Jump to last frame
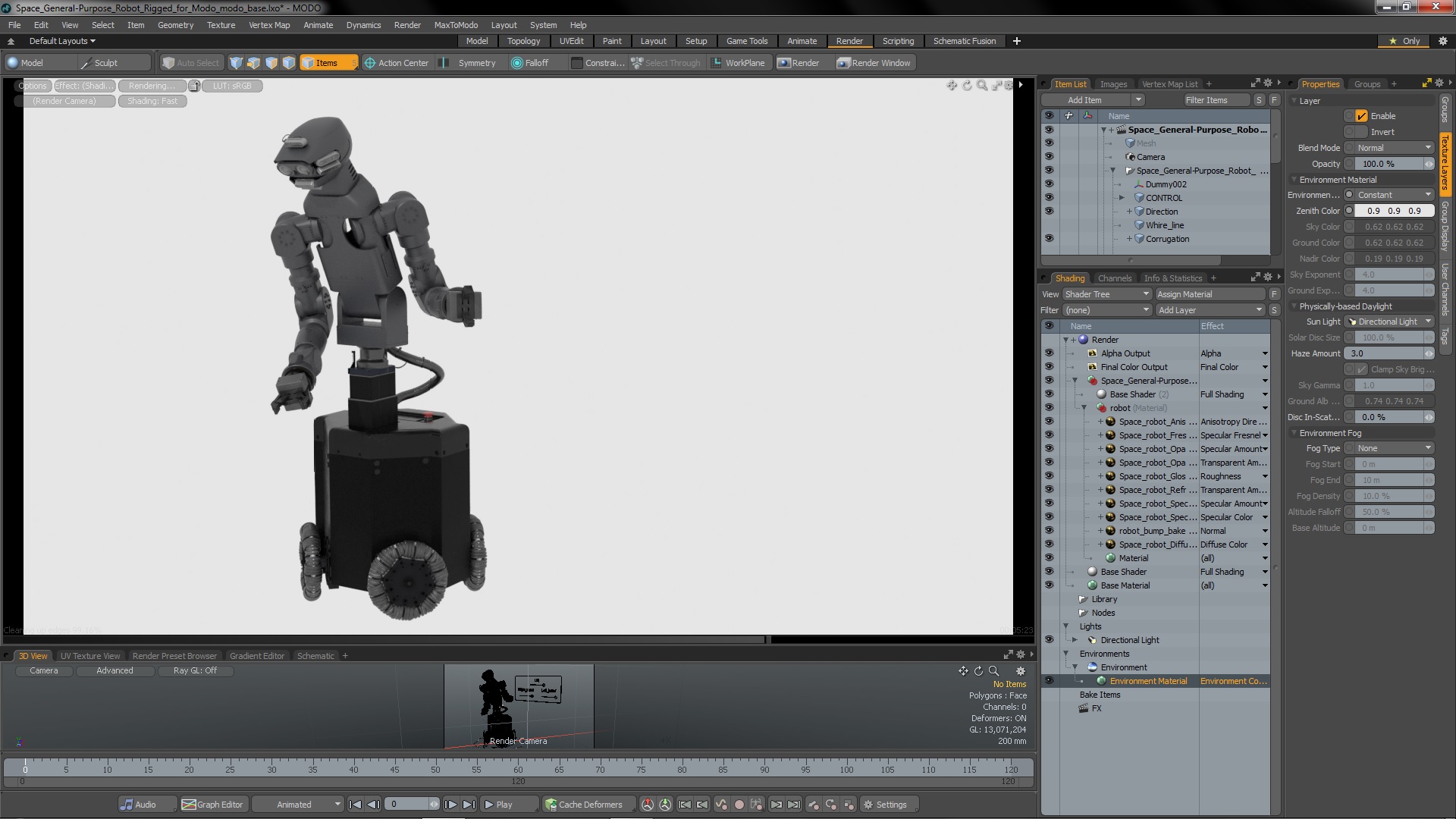This screenshot has height=819, width=1456. [x=469, y=805]
